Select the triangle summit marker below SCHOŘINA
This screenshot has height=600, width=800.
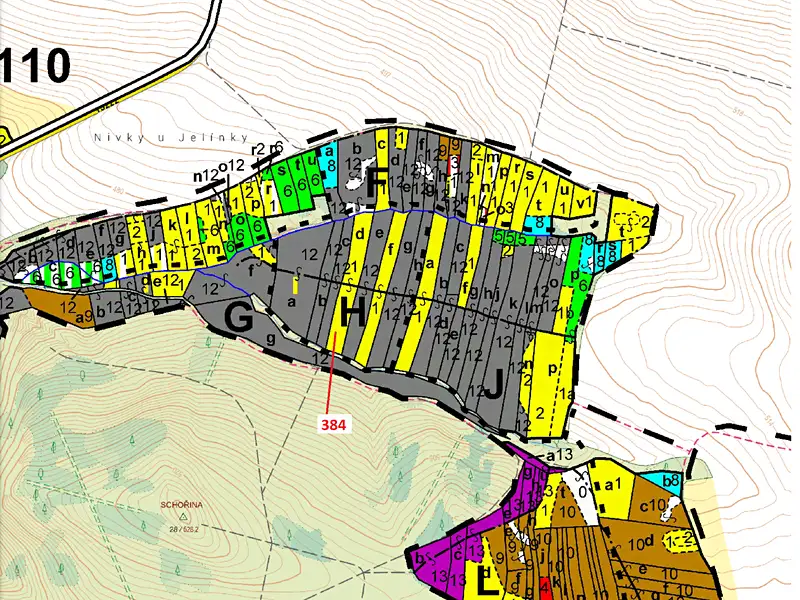183,516
